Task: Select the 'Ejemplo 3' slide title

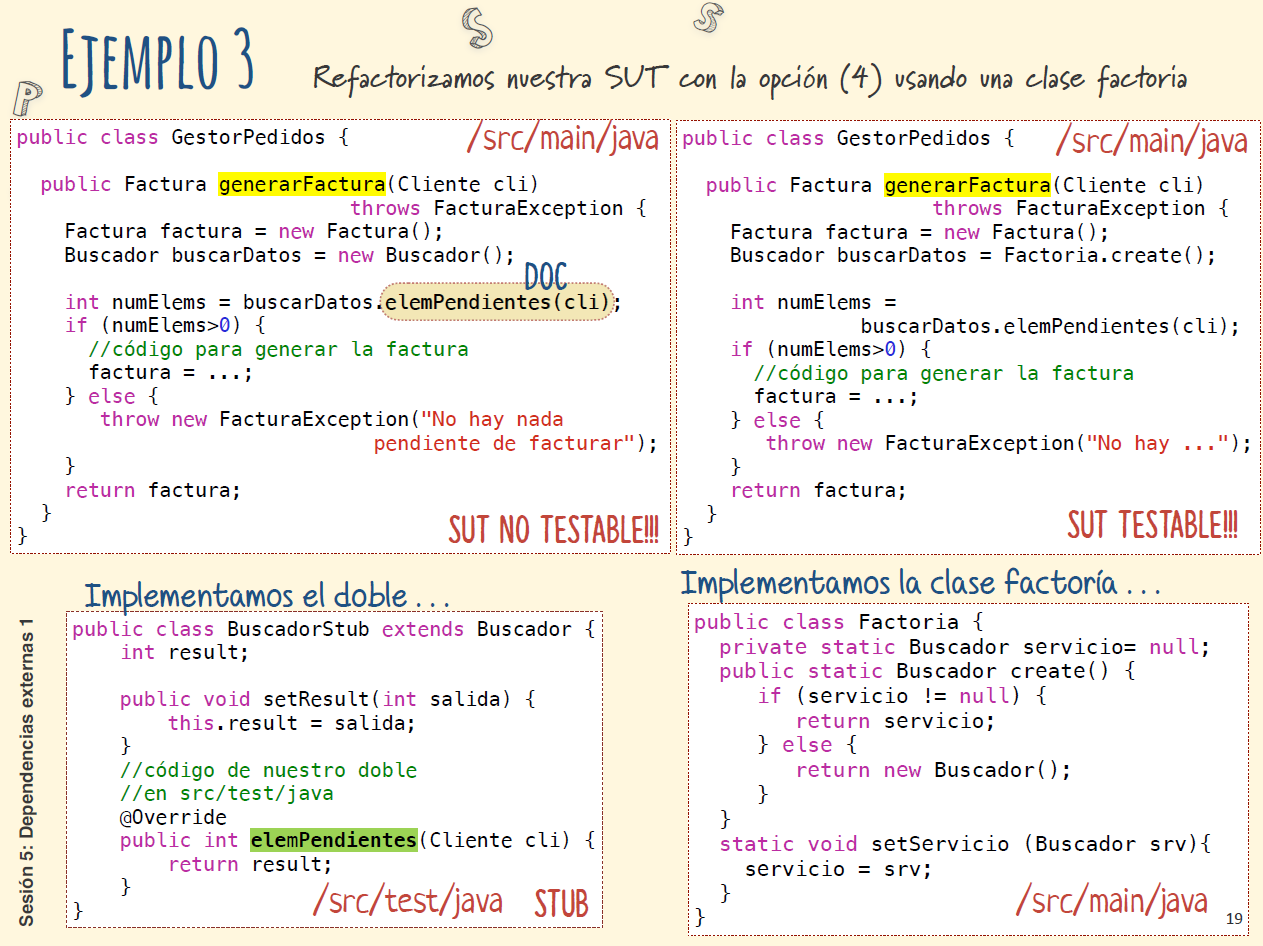Action: 156,62
